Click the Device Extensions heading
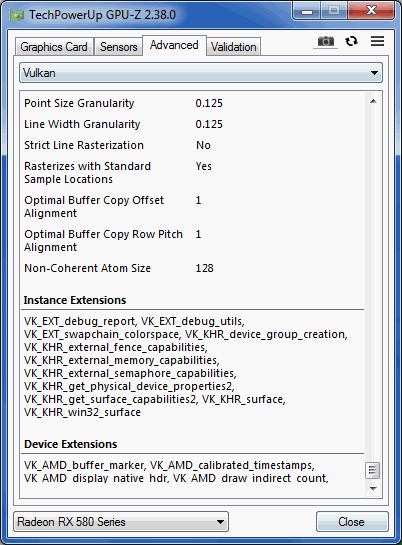Image resolution: width=402 pixels, height=545 pixels. [71, 444]
